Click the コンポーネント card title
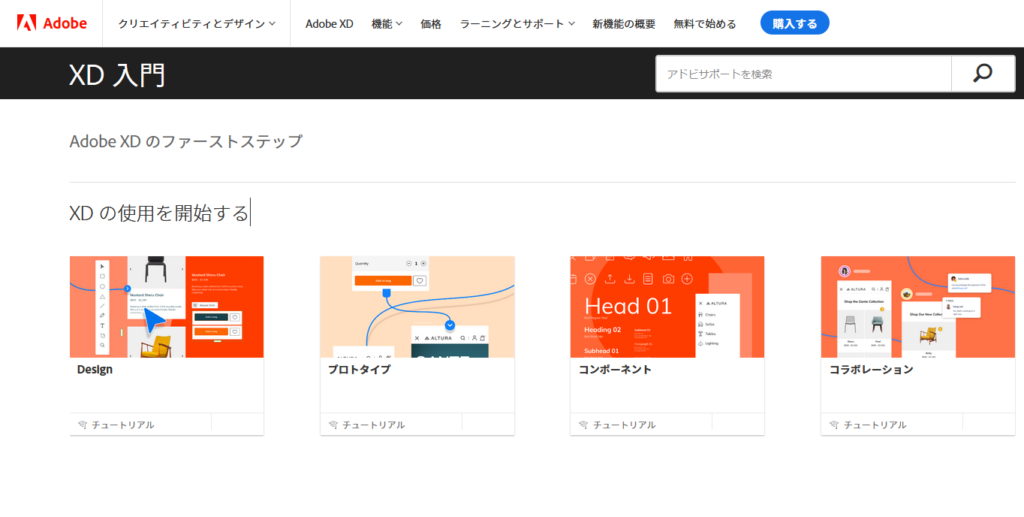The width and height of the screenshot is (1024, 517). tap(615, 369)
